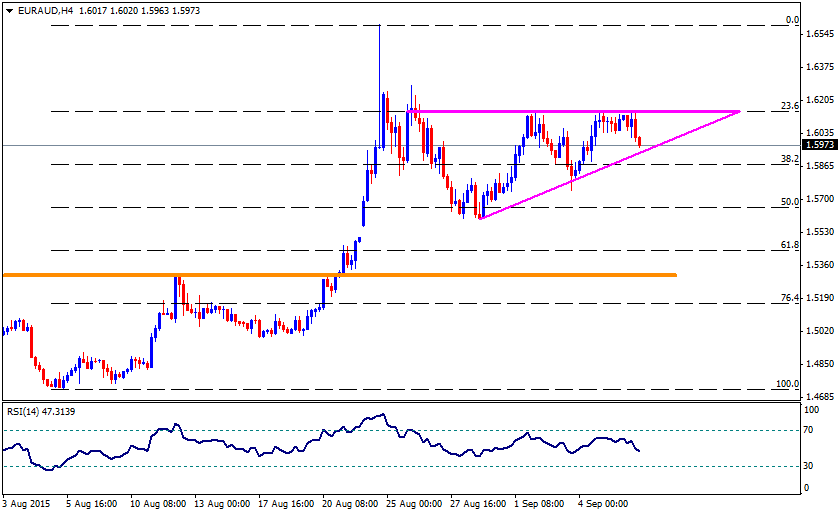The width and height of the screenshot is (840, 512).
Task: Click the 0.0 Fibonacci level label
Action: coord(792,20)
